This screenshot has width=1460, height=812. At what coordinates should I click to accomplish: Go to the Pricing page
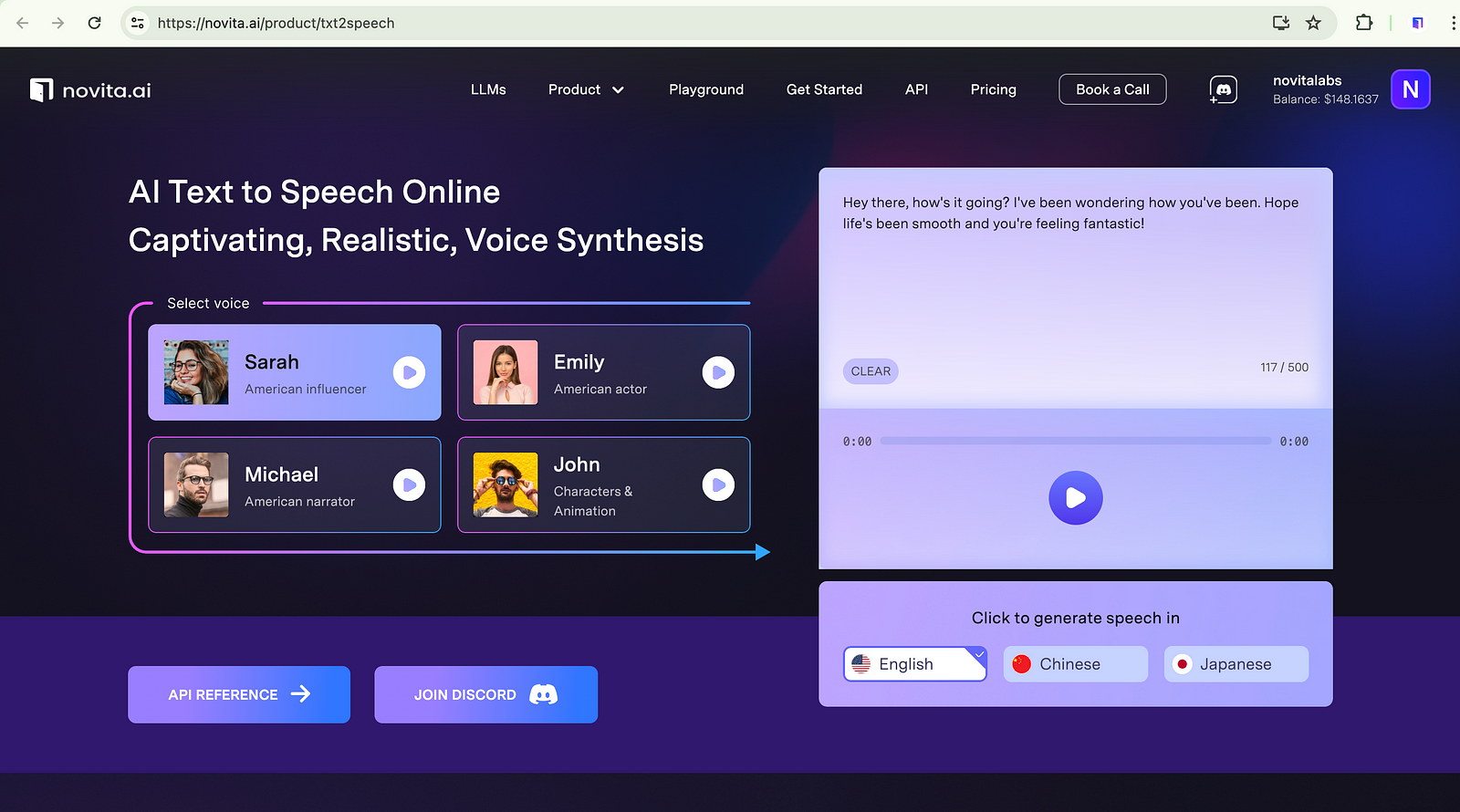993,89
